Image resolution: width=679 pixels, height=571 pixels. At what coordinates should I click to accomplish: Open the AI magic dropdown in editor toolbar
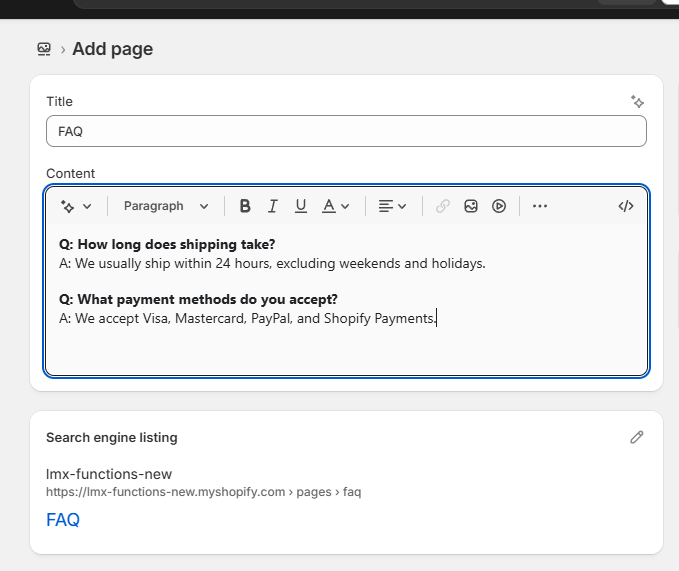click(x=76, y=206)
